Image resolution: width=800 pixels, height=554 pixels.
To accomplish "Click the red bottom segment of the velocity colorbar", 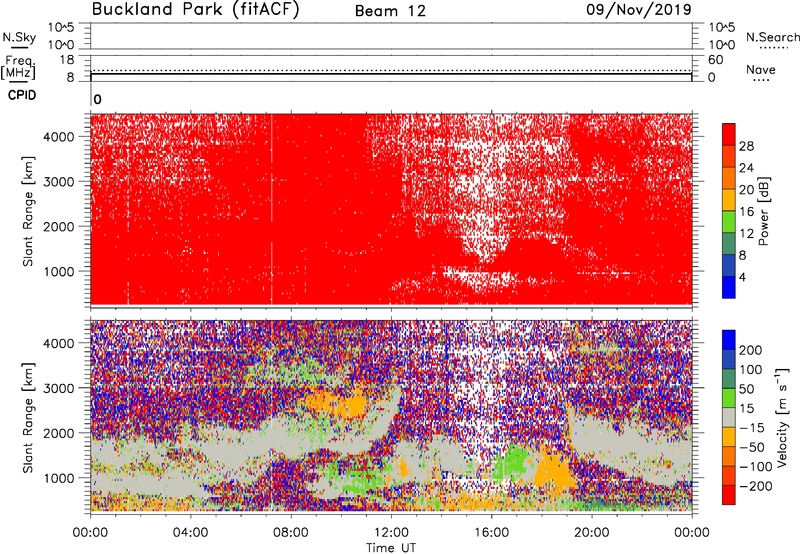I will coord(729,495).
